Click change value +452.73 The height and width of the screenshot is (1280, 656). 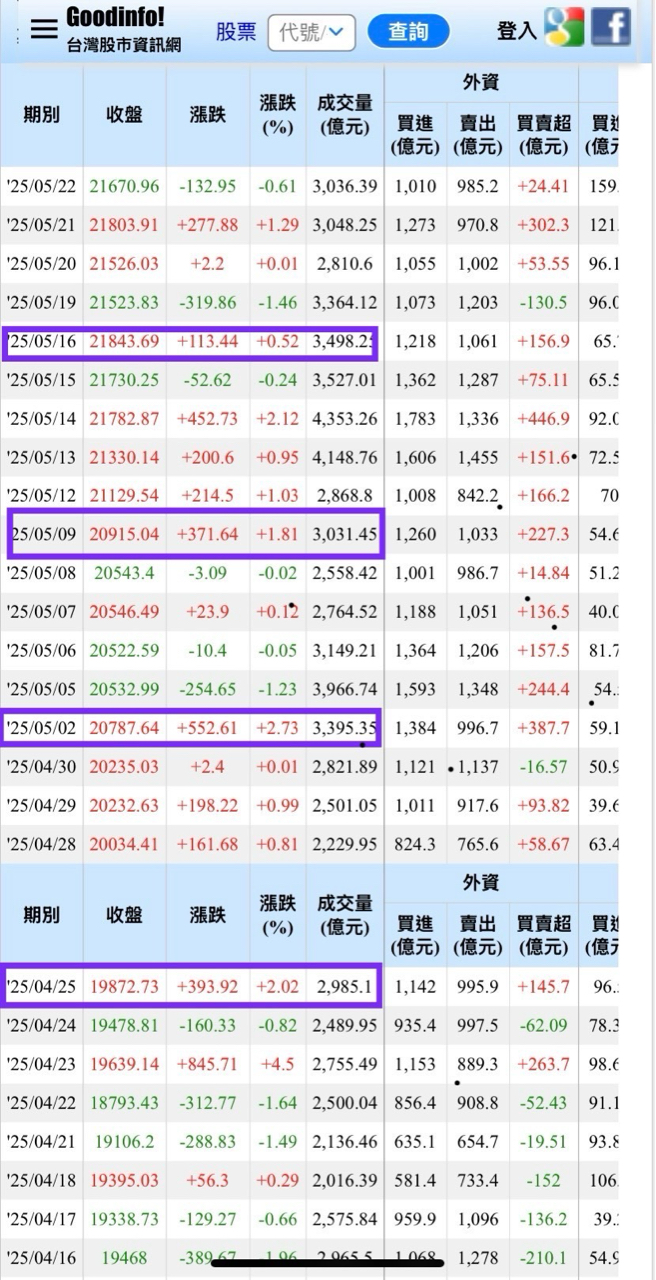click(x=207, y=419)
